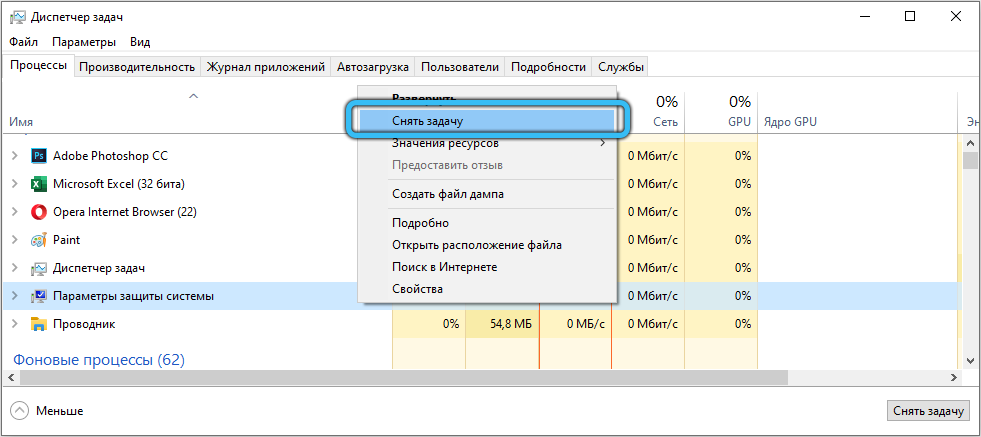The width and height of the screenshot is (981, 437).
Task: Select Создать файл дампа menu entry
Action: (447, 193)
